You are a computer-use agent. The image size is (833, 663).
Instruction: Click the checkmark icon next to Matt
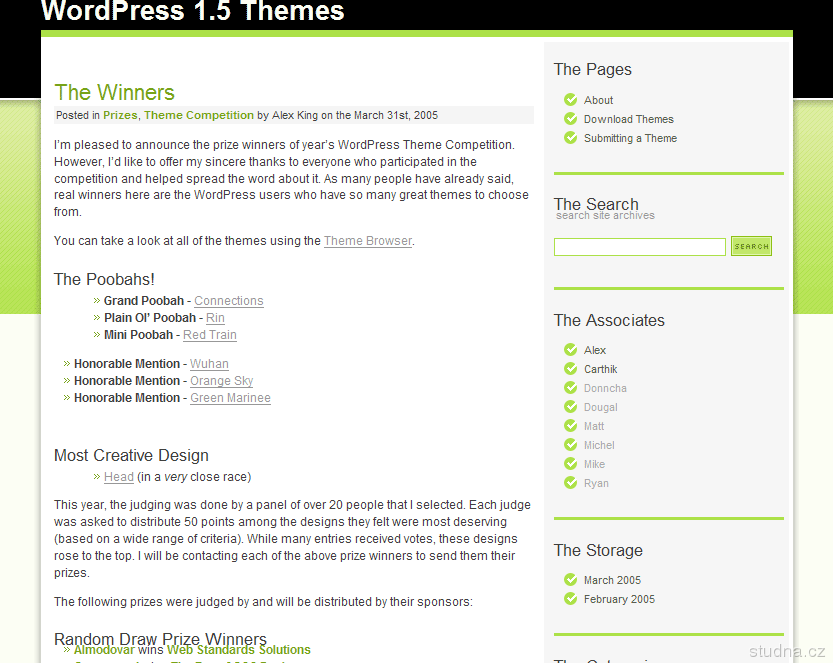point(571,426)
